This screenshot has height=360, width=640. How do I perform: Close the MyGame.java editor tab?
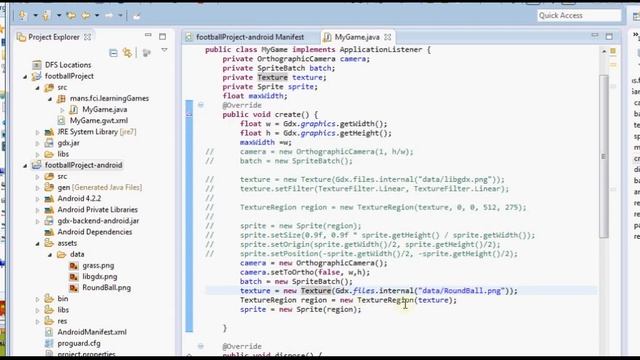pos(387,37)
